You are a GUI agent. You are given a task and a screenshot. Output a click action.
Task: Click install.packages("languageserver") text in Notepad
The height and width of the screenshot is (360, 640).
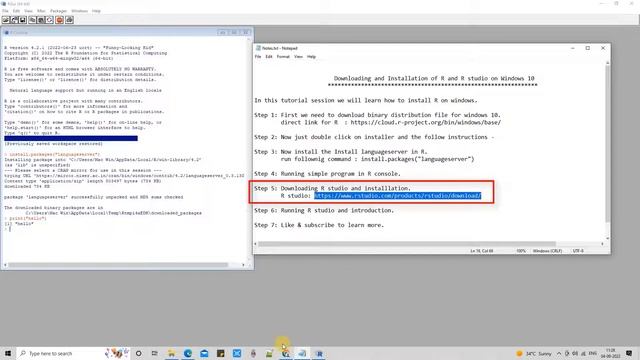point(418,159)
